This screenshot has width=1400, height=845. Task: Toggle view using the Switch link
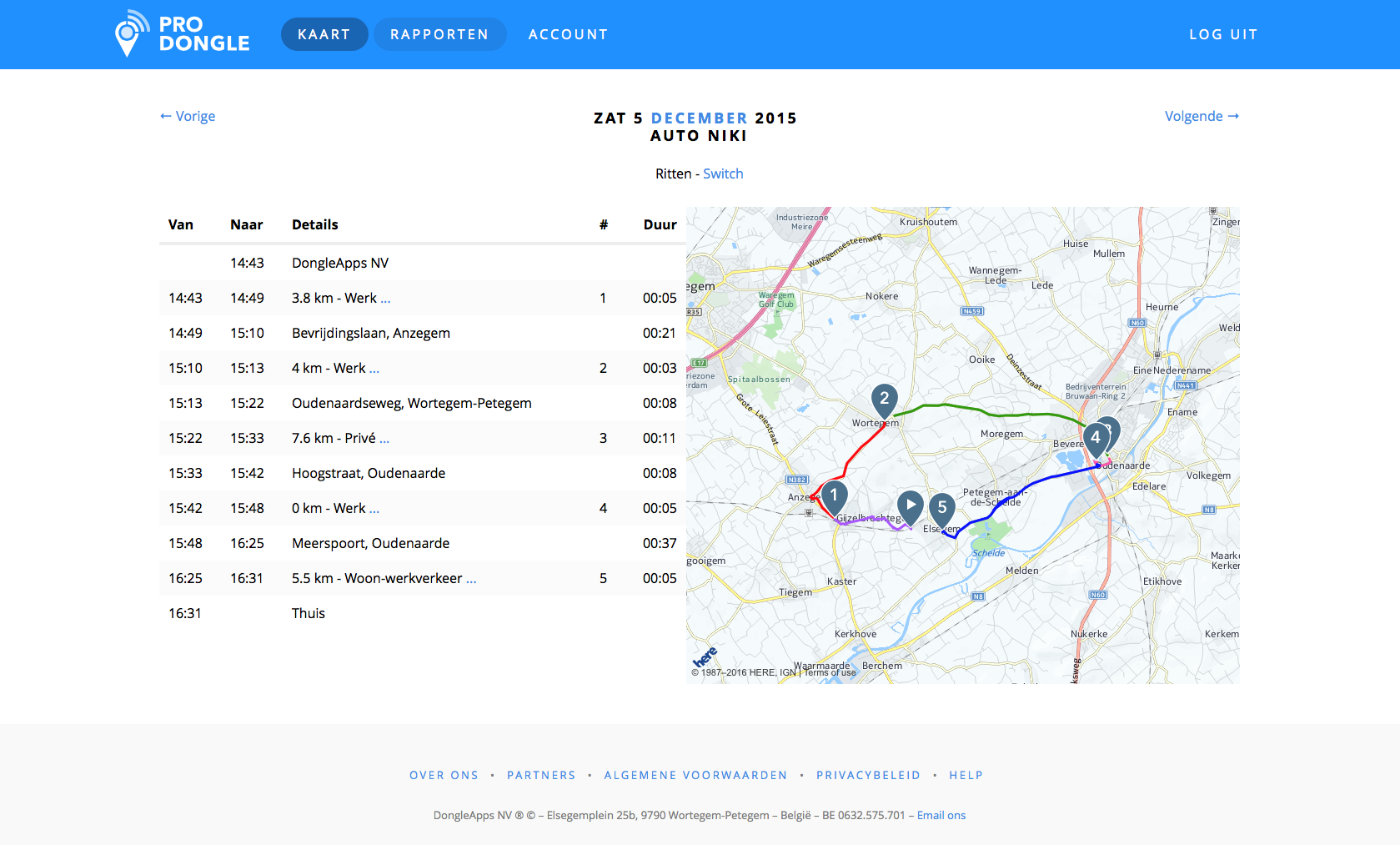click(723, 174)
